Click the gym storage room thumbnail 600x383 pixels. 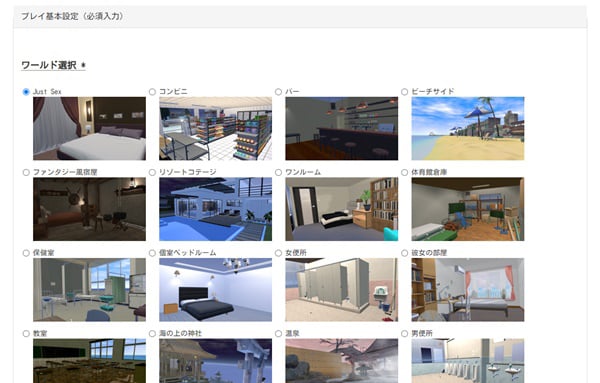pyautogui.click(x=468, y=209)
